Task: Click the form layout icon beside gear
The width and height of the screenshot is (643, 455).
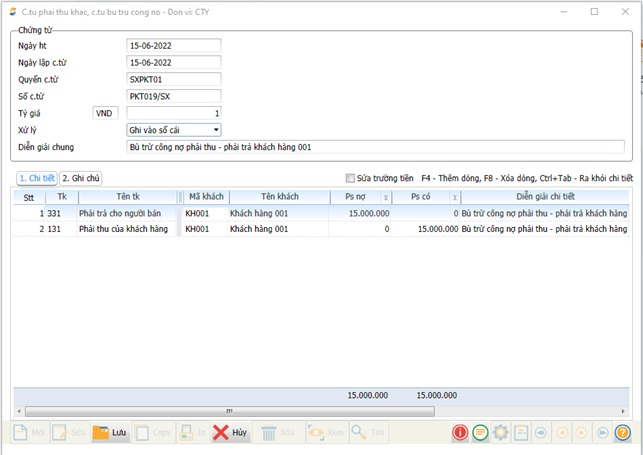Action: 520,433
